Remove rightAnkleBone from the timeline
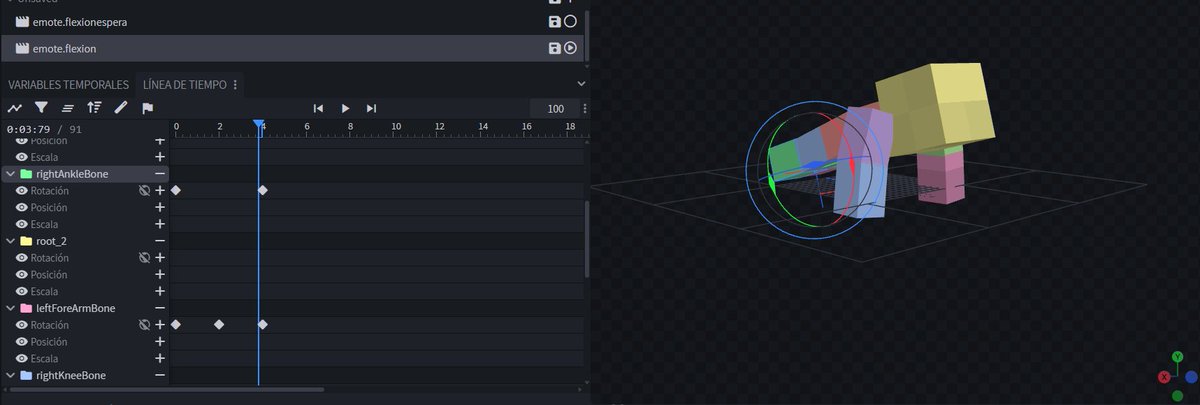The height and width of the screenshot is (405, 1200). (160, 174)
